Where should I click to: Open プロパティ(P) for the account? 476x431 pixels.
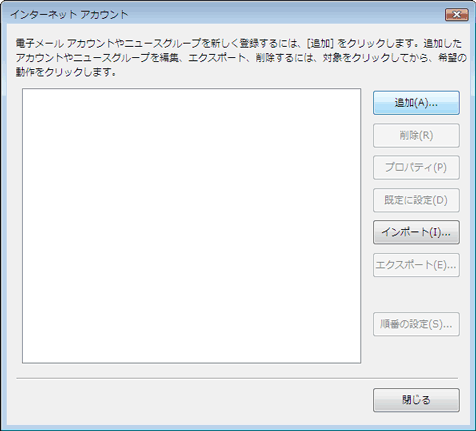point(416,167)
